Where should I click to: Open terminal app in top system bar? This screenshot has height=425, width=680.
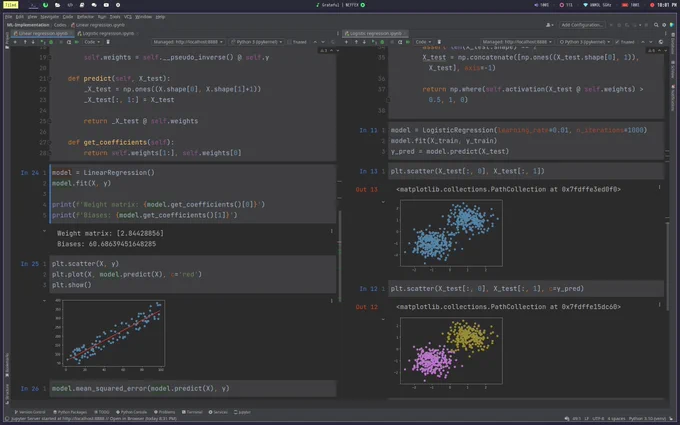coord(33,5)
